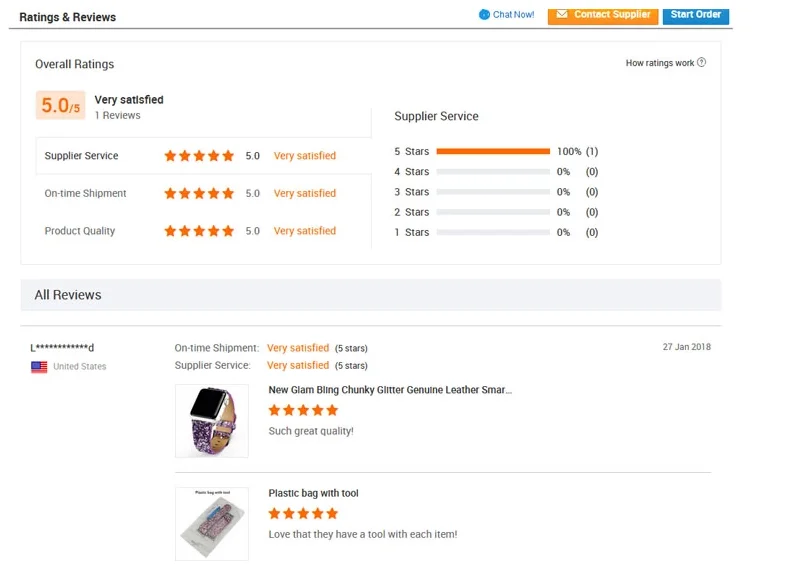798x579 pixels.
Task: Click the Chat Now bubble icon
Action: [x=484, y=15]
